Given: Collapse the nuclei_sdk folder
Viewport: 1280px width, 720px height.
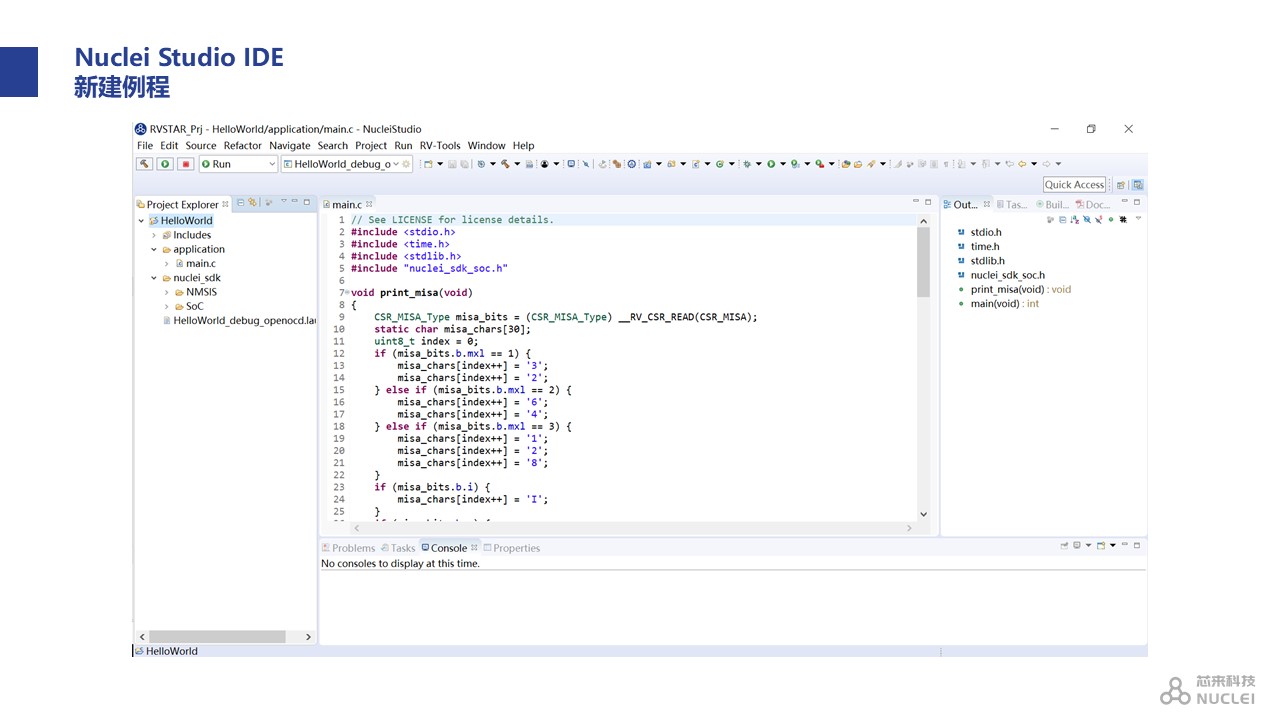Looking at the screenshot, I should pyautogui.click(x=154, y=278).
